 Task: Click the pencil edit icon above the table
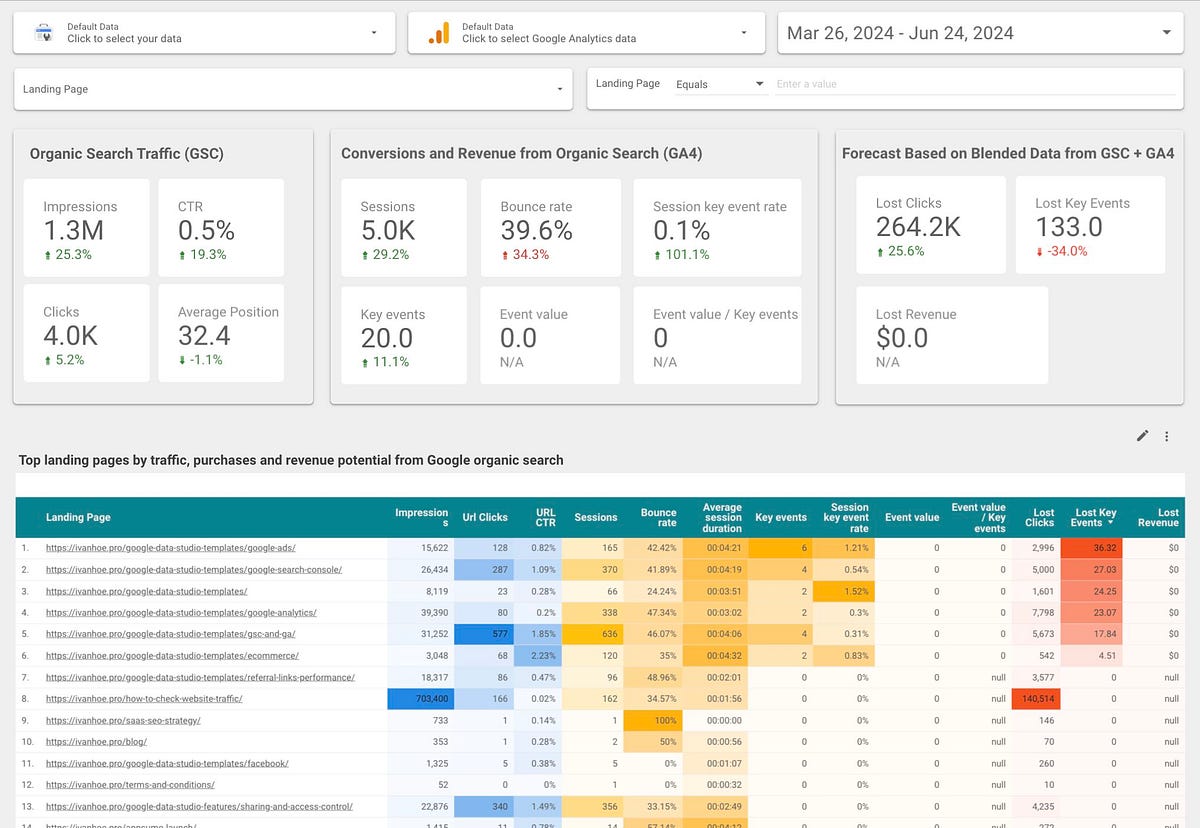[1143, 436]
